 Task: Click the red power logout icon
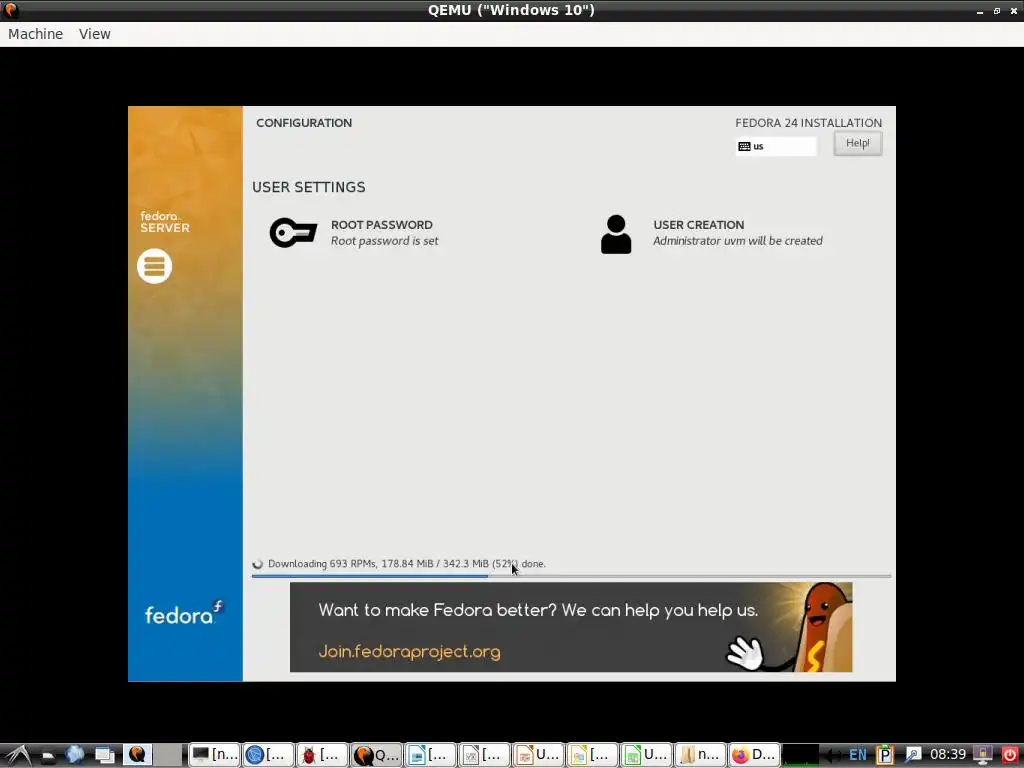tap(1010, 755)
